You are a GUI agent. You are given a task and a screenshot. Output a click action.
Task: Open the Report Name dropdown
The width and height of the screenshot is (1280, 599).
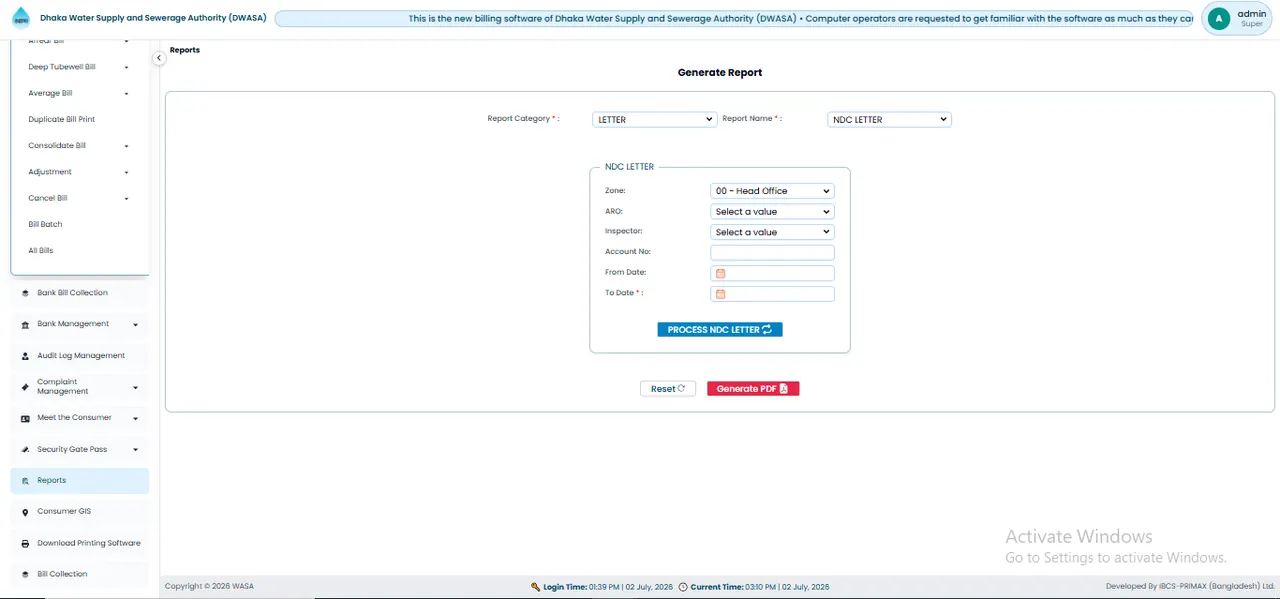click(x=890, y=119)
